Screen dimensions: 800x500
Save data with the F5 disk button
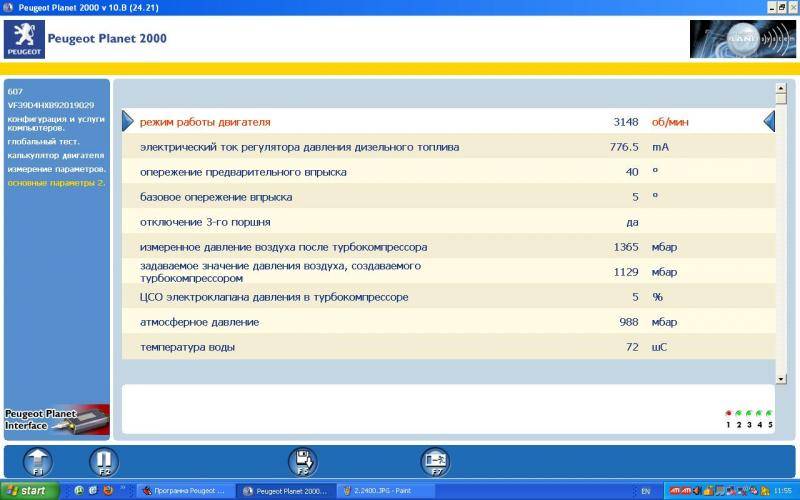(304, 461)
